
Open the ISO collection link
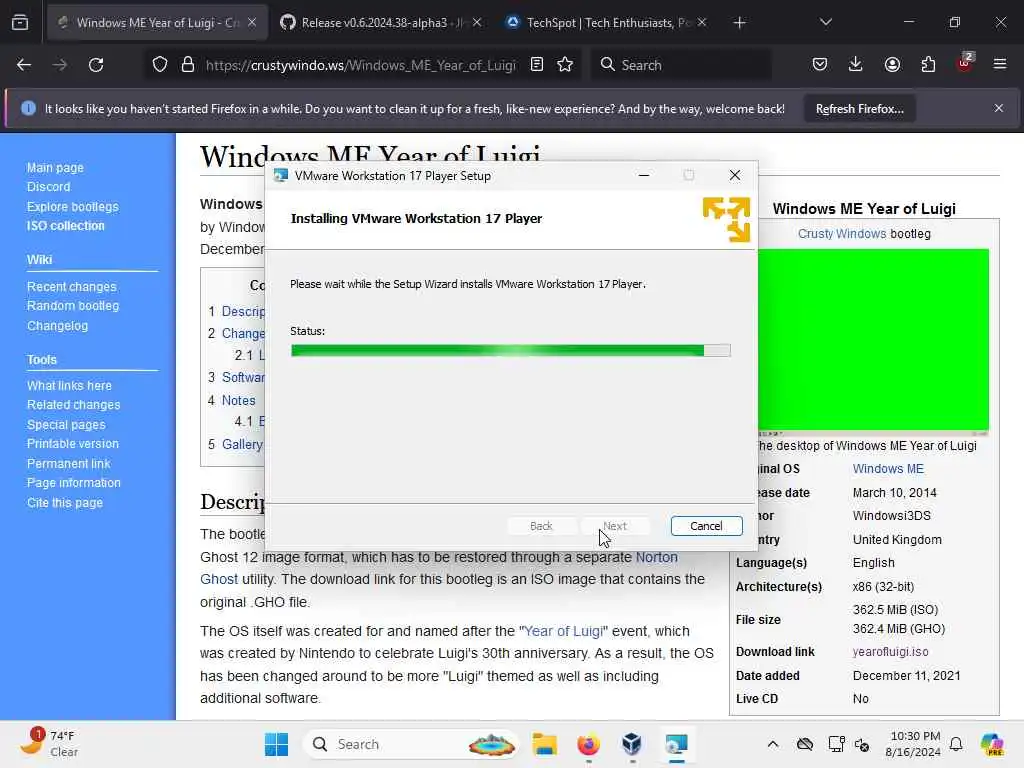pyautogui.click(x=65, y=226)
